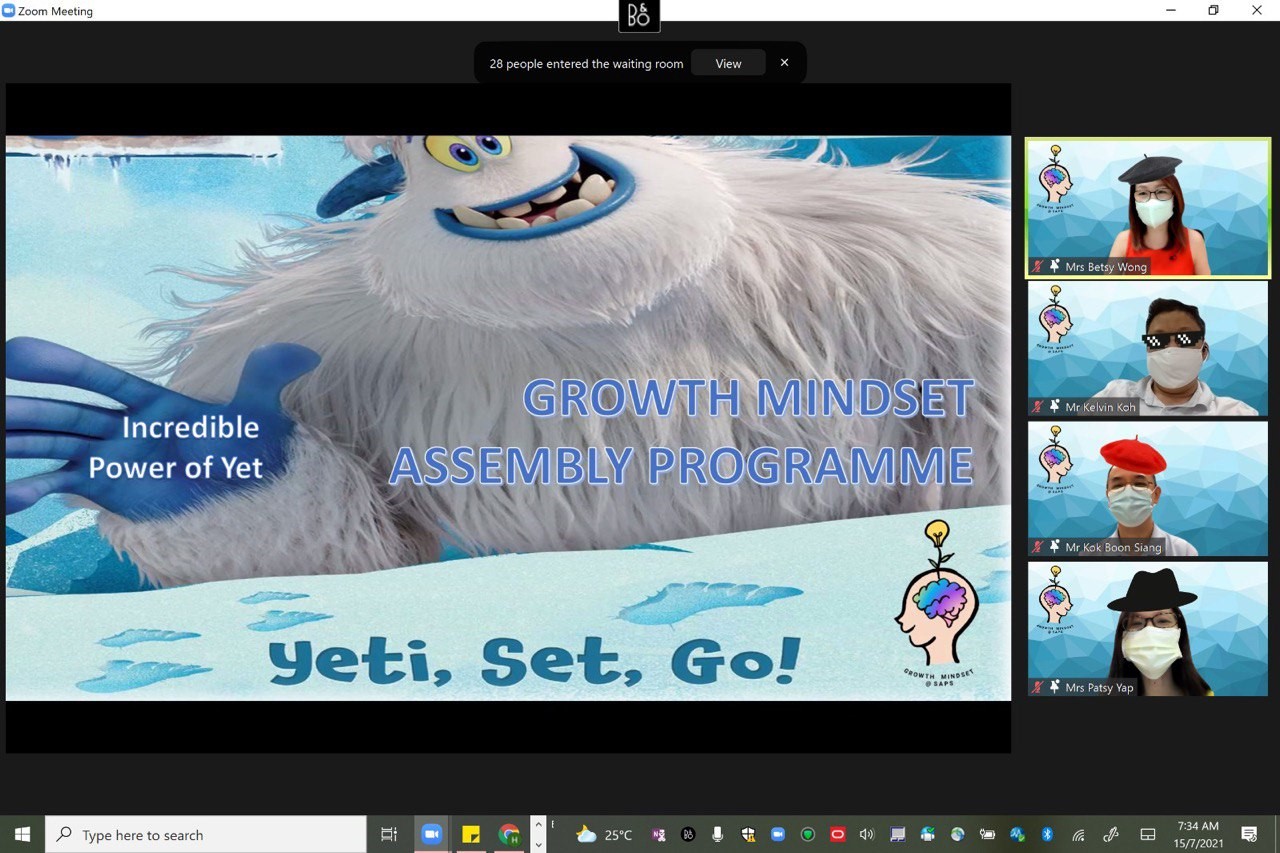The height and width of the screenshot is (853, 1280).
Task: Click the taskbar toolbar up arrow
Action: (x=538, y=825)
